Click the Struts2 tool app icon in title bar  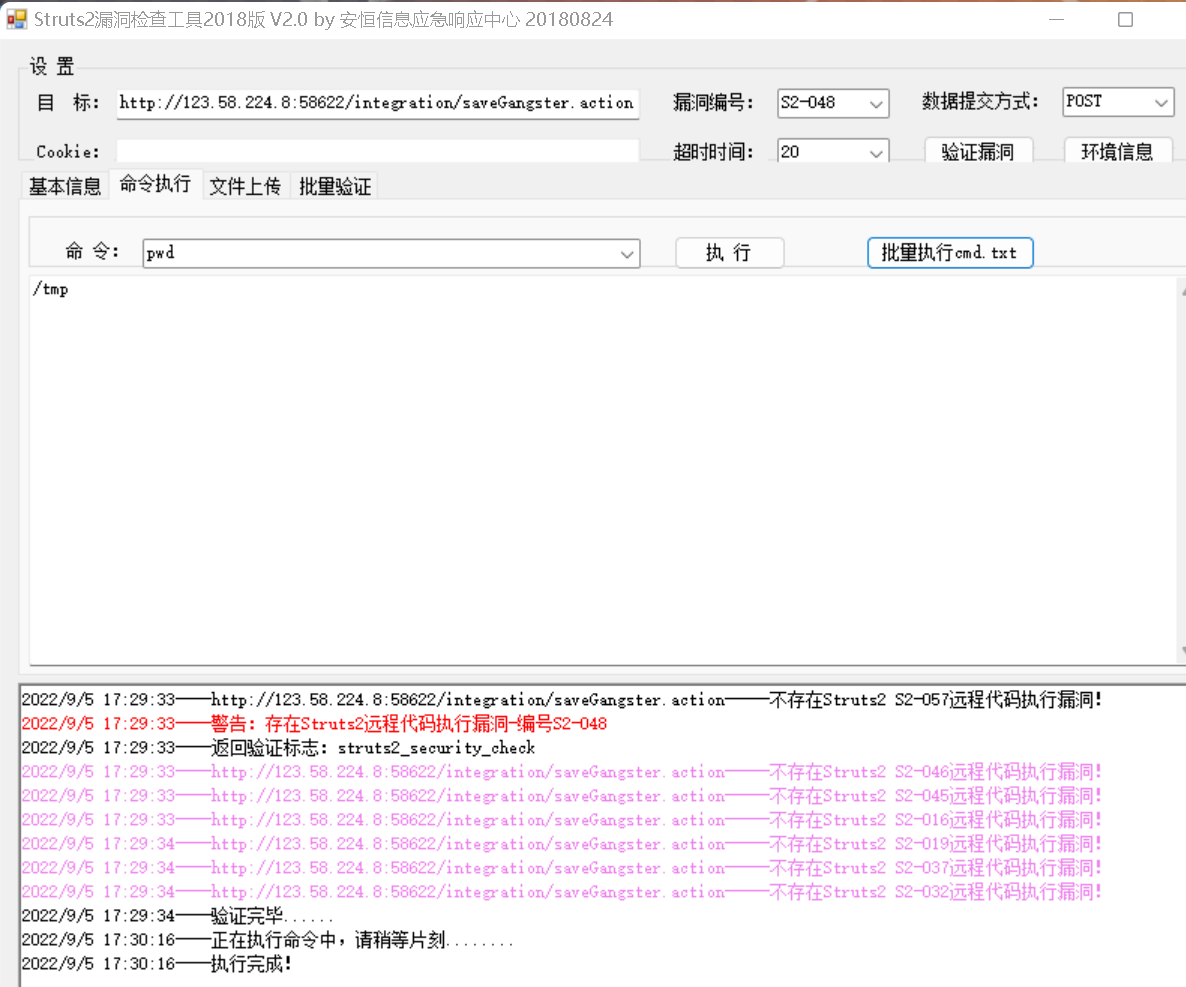[17, 19]
